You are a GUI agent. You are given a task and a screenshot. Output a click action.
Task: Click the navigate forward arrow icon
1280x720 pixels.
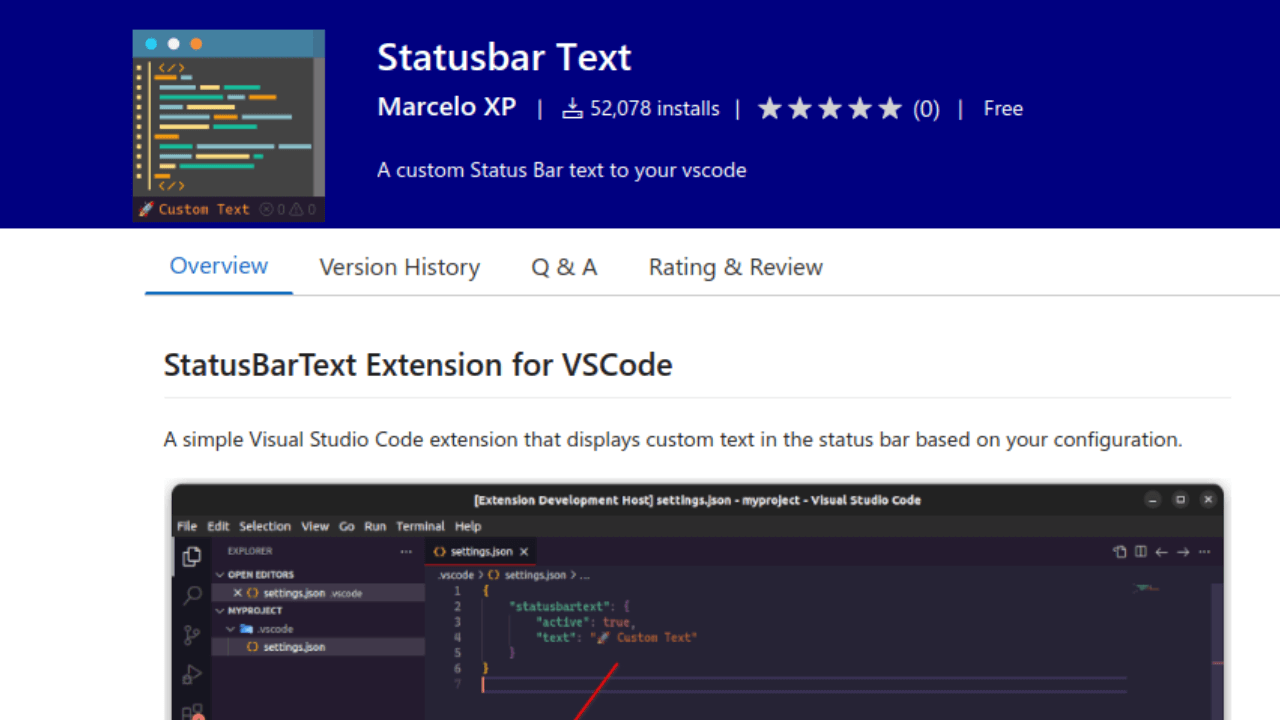(1182, 551)
